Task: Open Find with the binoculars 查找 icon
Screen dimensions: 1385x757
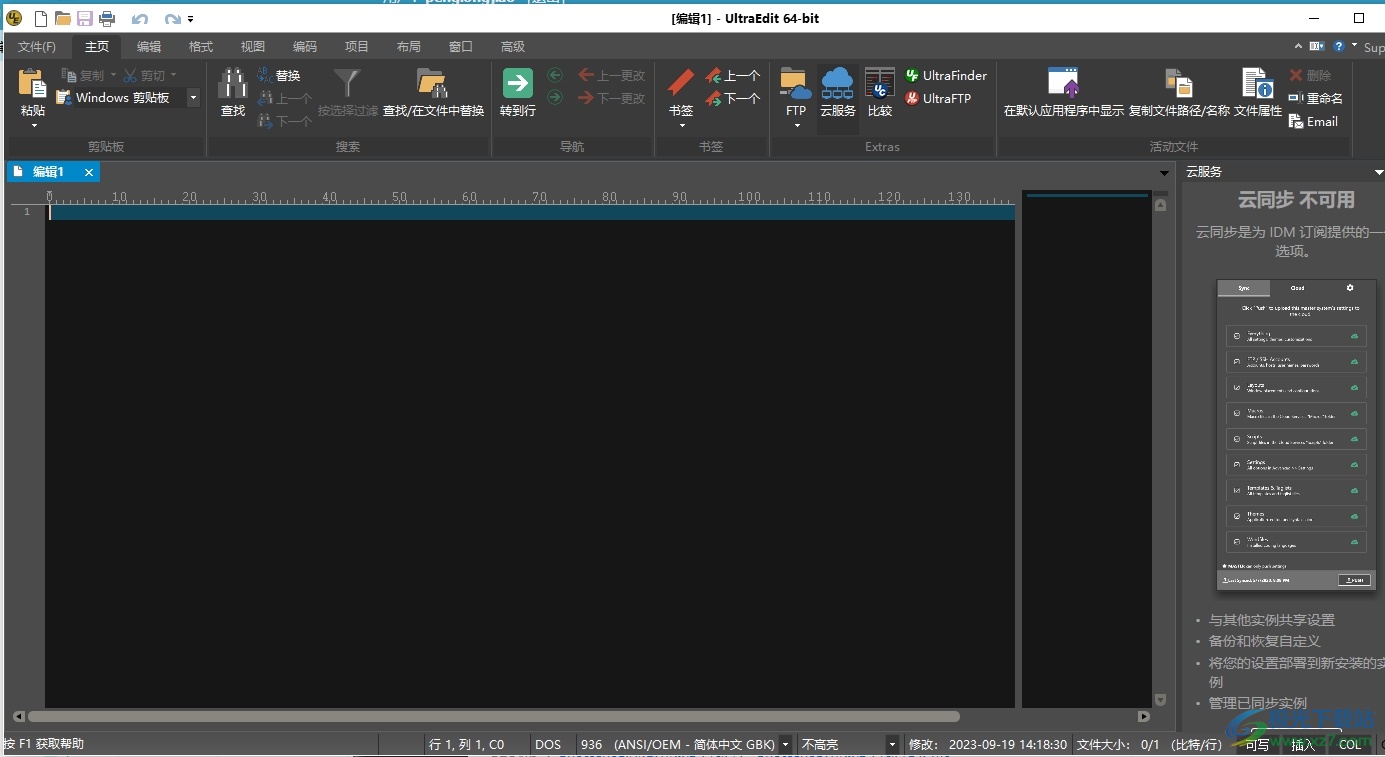Action: click(233, 83)
